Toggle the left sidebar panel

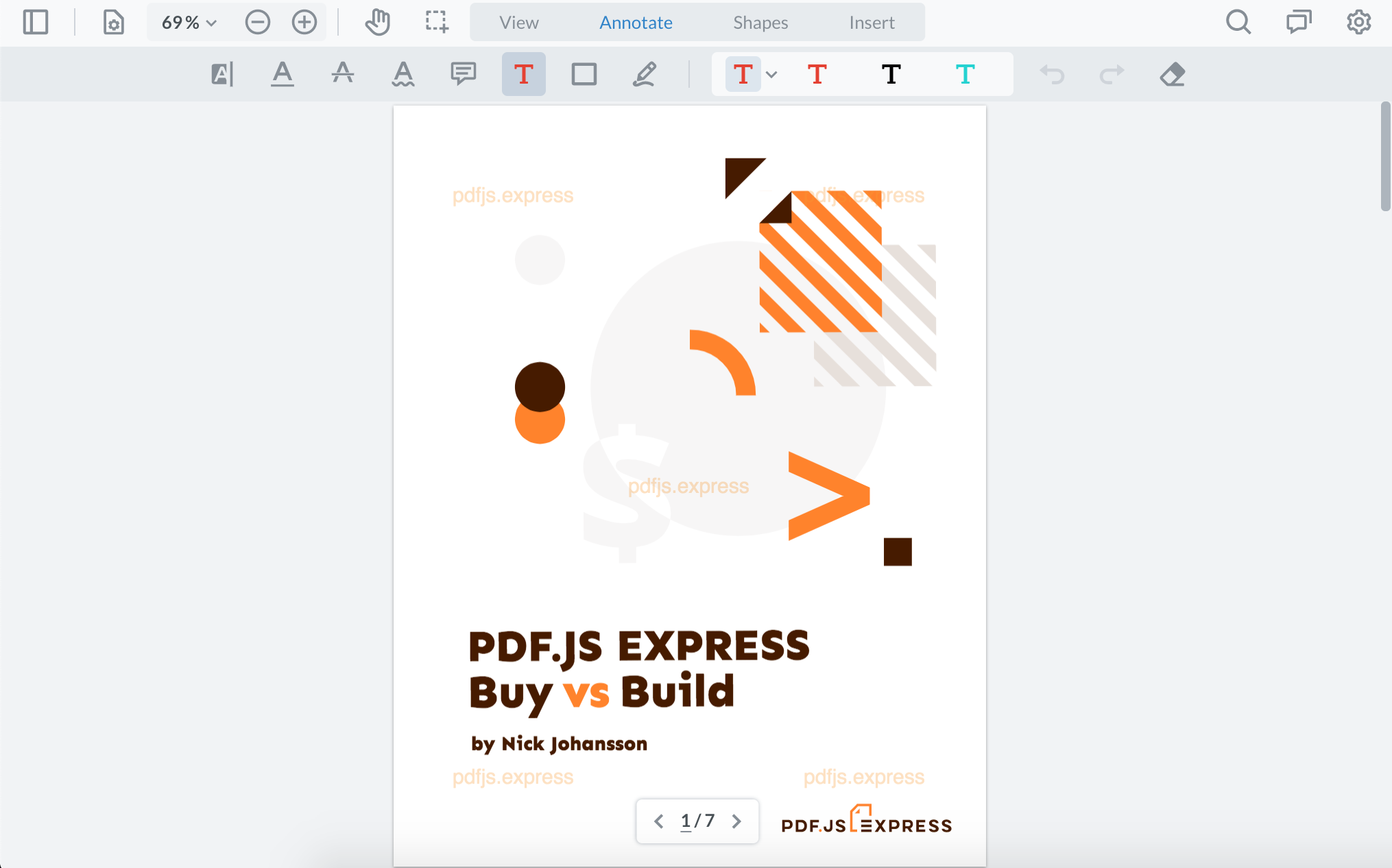35,23
